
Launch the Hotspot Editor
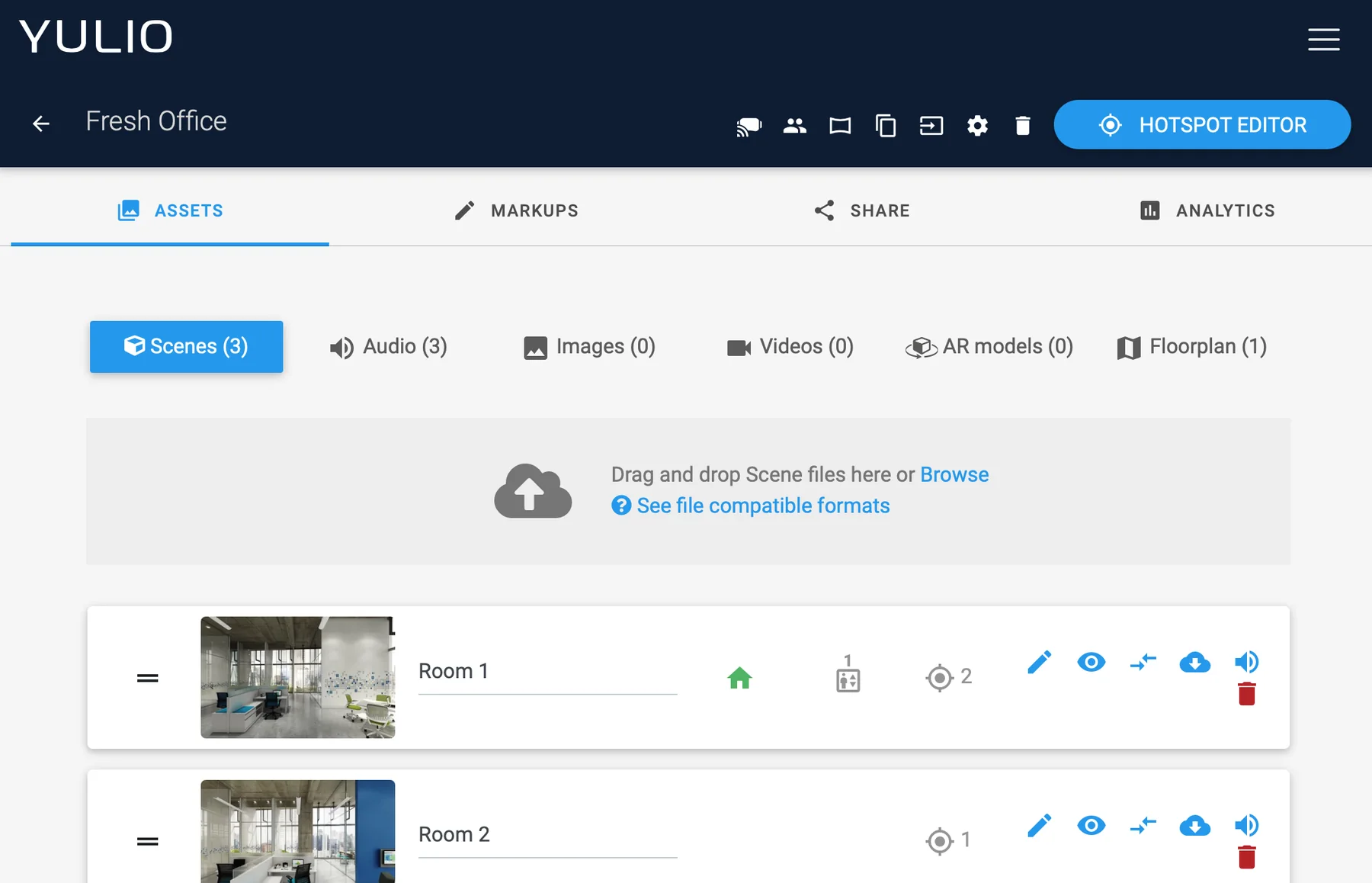(1202, 124)
